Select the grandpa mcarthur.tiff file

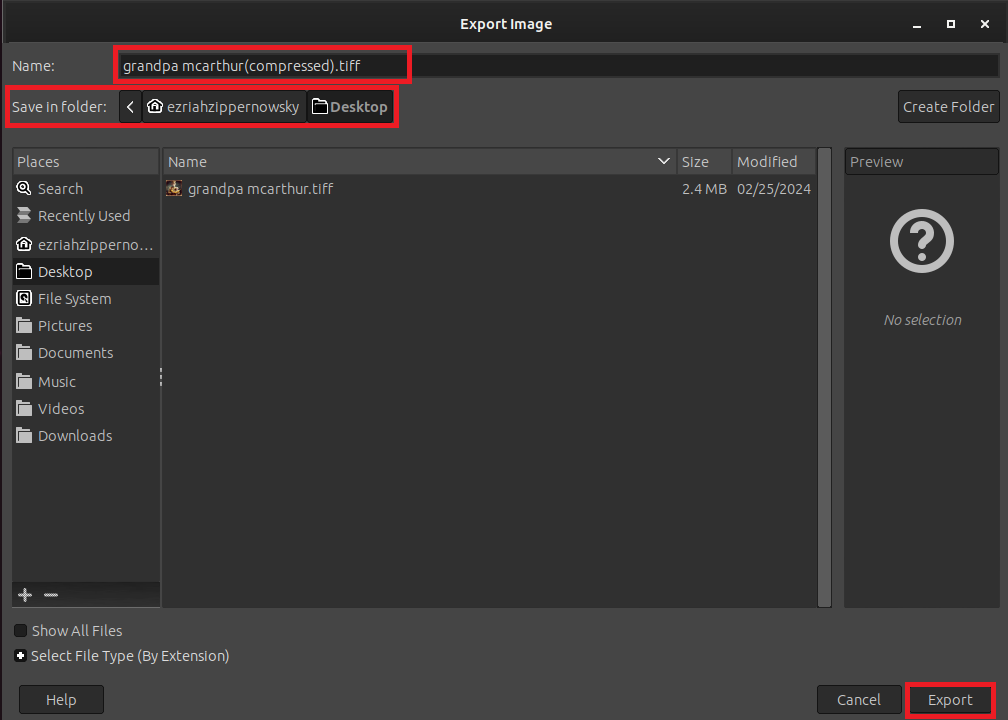pyautogui.click(x=260, y=188)
